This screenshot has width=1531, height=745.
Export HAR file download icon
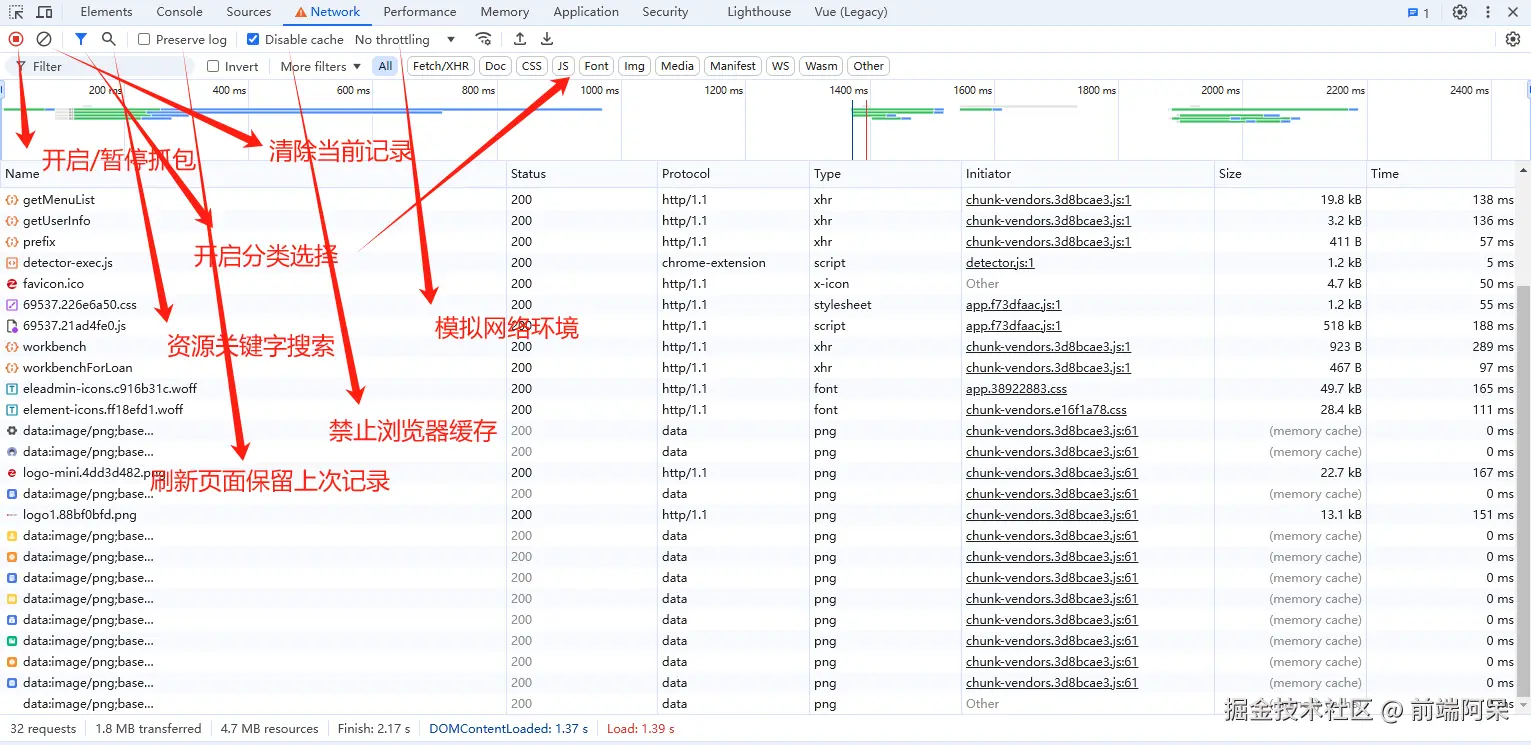point(547,39)
